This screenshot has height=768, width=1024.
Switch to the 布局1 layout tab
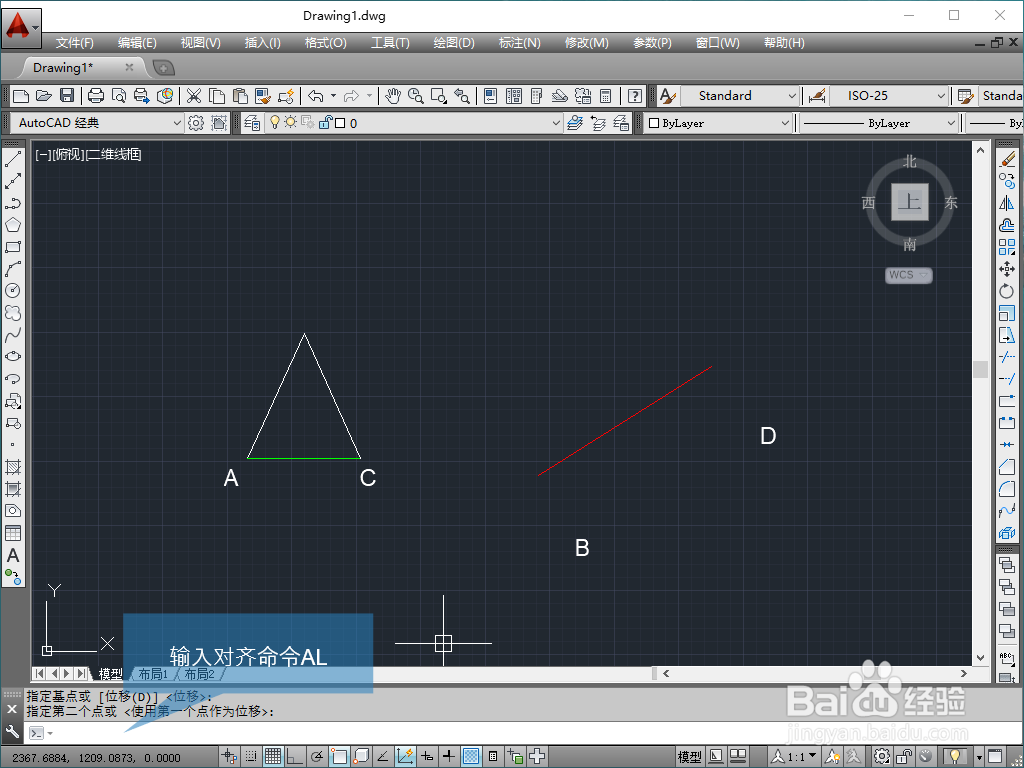tap(153, 673)
